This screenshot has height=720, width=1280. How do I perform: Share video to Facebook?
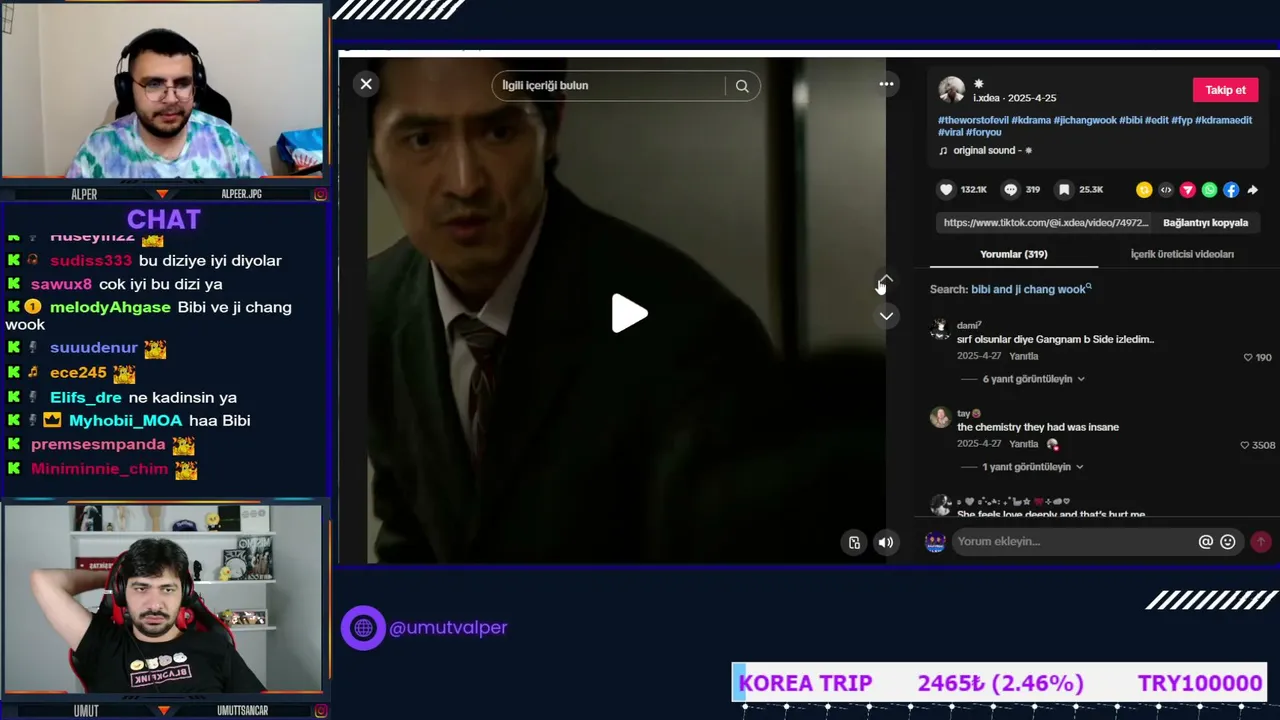pyautogui.click(x=1231, y=190)
